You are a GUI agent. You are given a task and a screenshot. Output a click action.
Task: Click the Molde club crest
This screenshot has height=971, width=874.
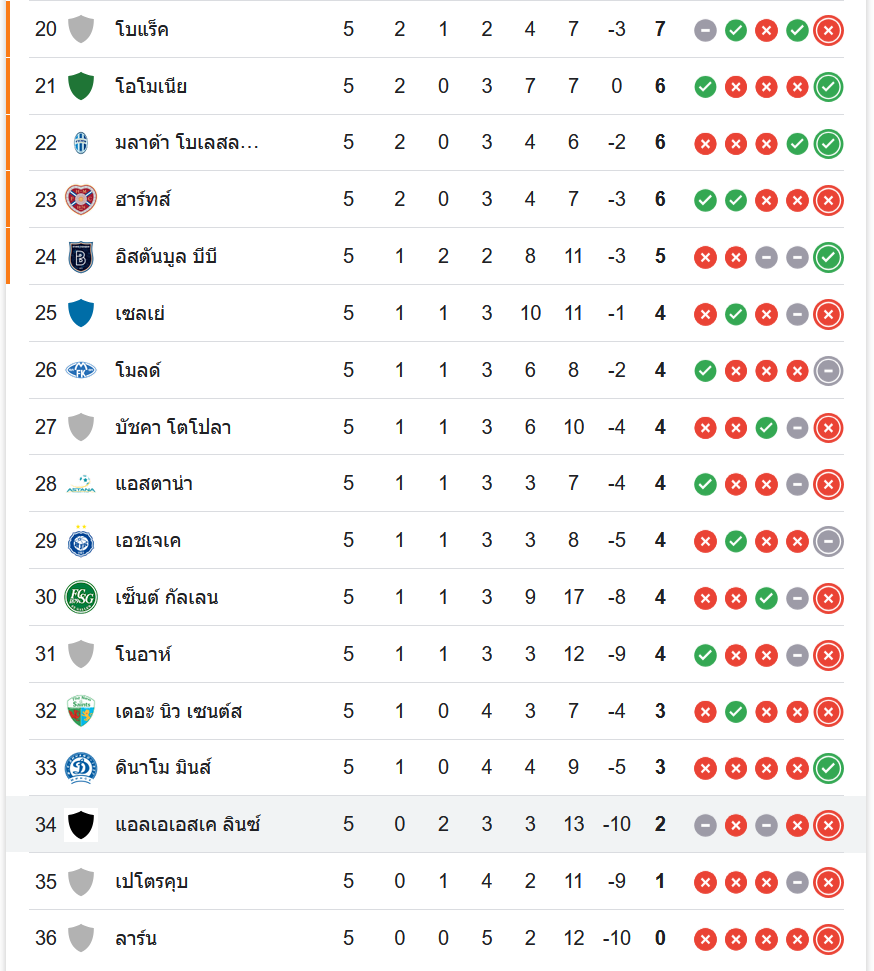tap(80, 371)
